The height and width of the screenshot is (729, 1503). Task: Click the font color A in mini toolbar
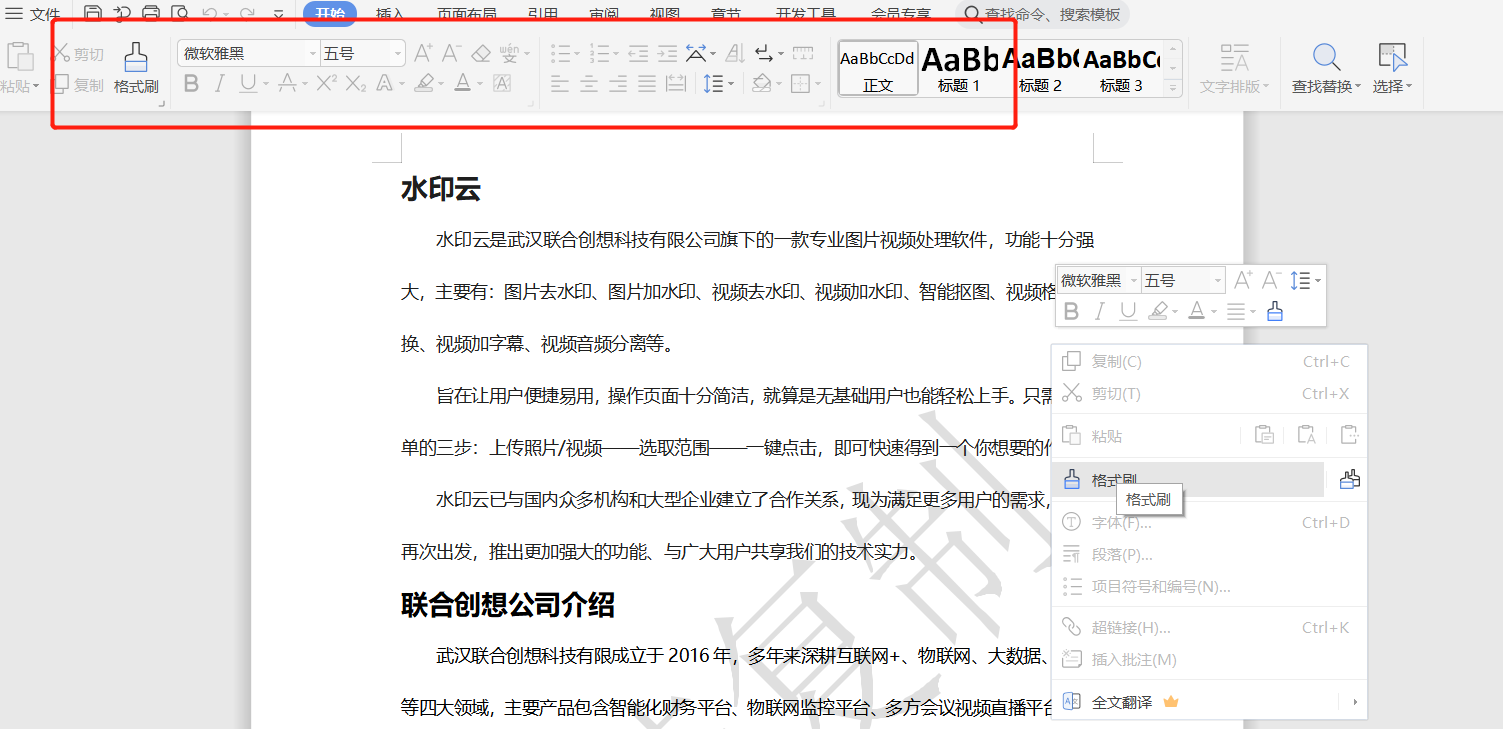(x=1196, y=312)
